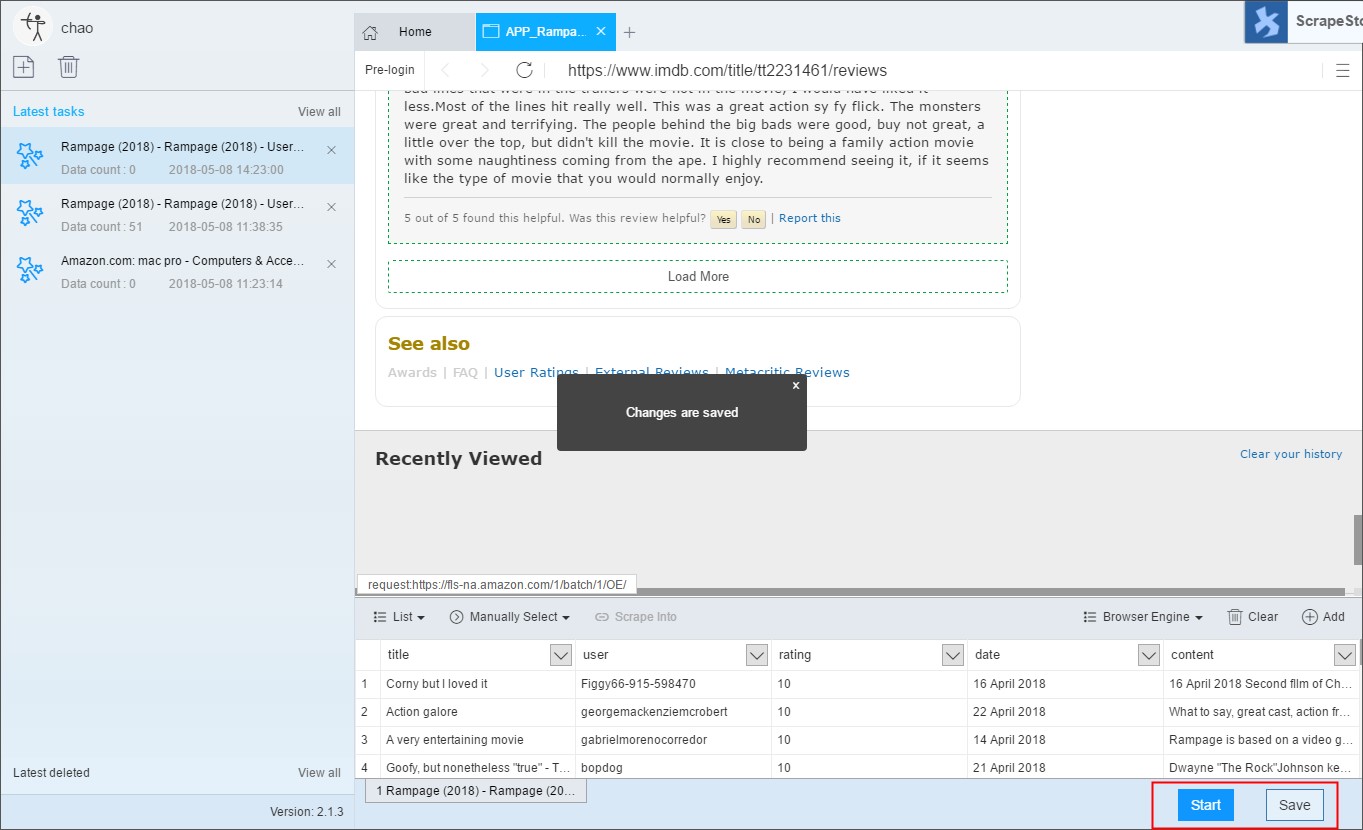Click the trash delete icon in sidebar
Viewport: 1363px width, 830px height.
tap(68, 67)
